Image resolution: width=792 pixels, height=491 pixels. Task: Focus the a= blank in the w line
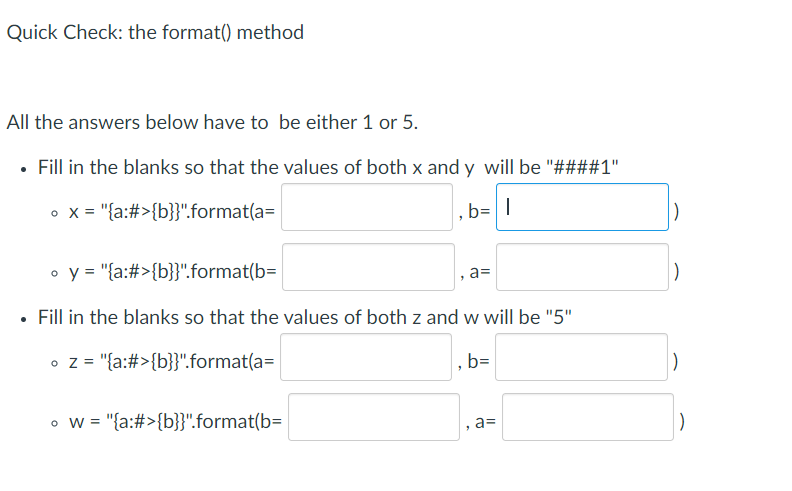[588, 417]
